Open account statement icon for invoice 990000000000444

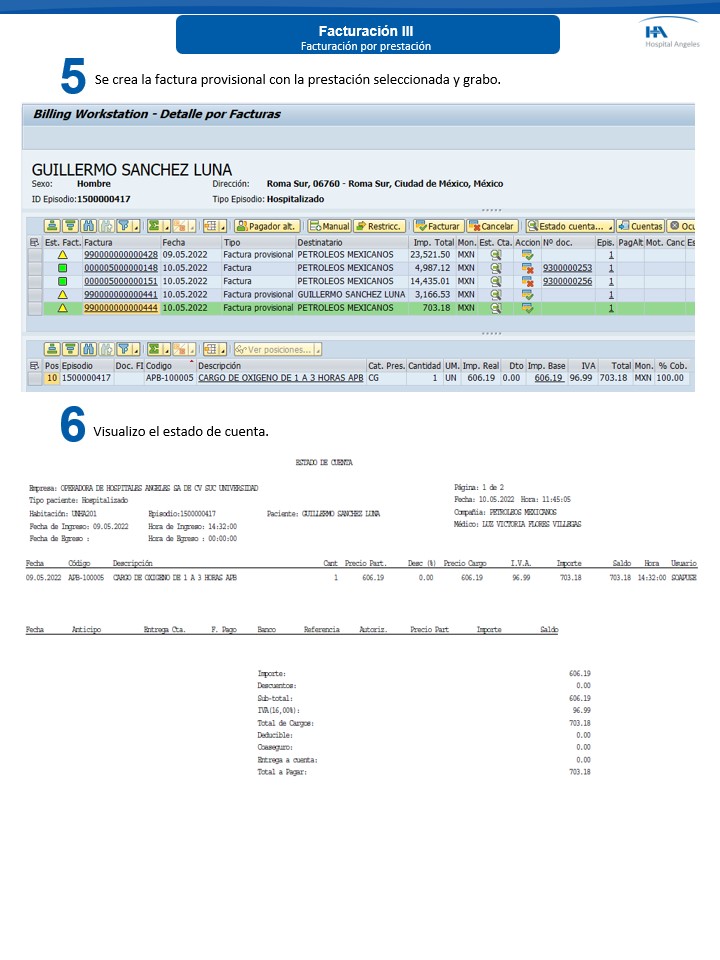point(495,308)
